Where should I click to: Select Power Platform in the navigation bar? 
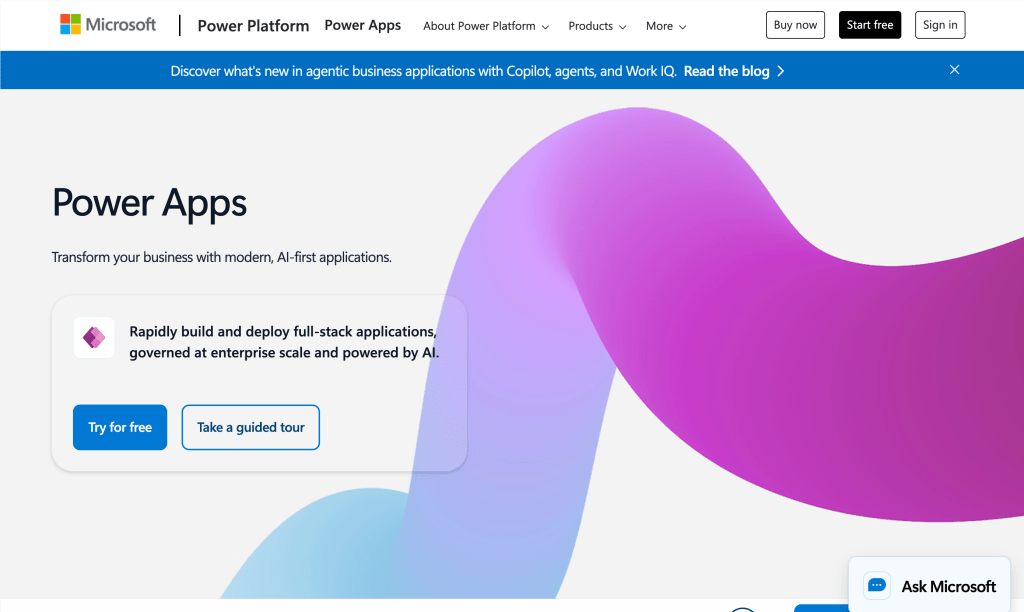tap(253, 25)
